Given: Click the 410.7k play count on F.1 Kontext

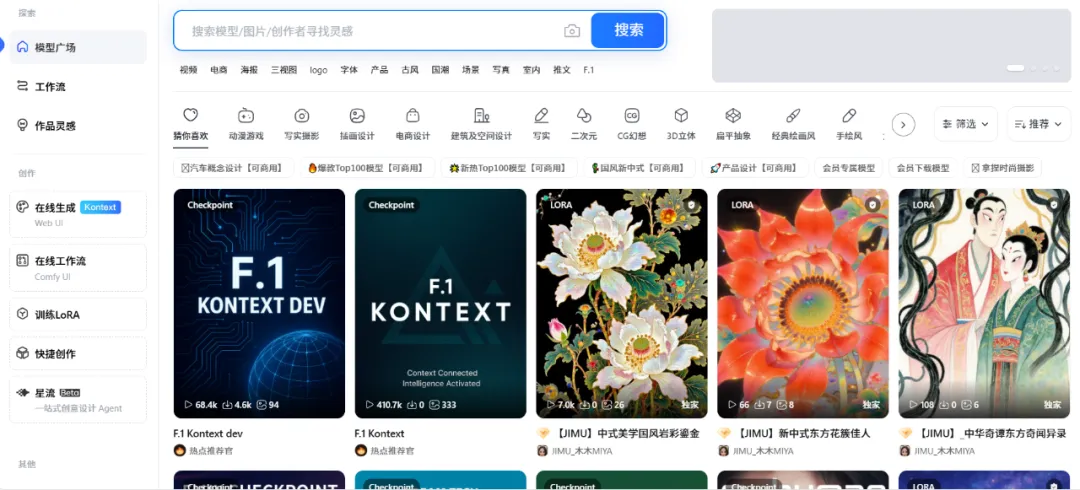Looking at the screenshot, I should coord(384,405).
